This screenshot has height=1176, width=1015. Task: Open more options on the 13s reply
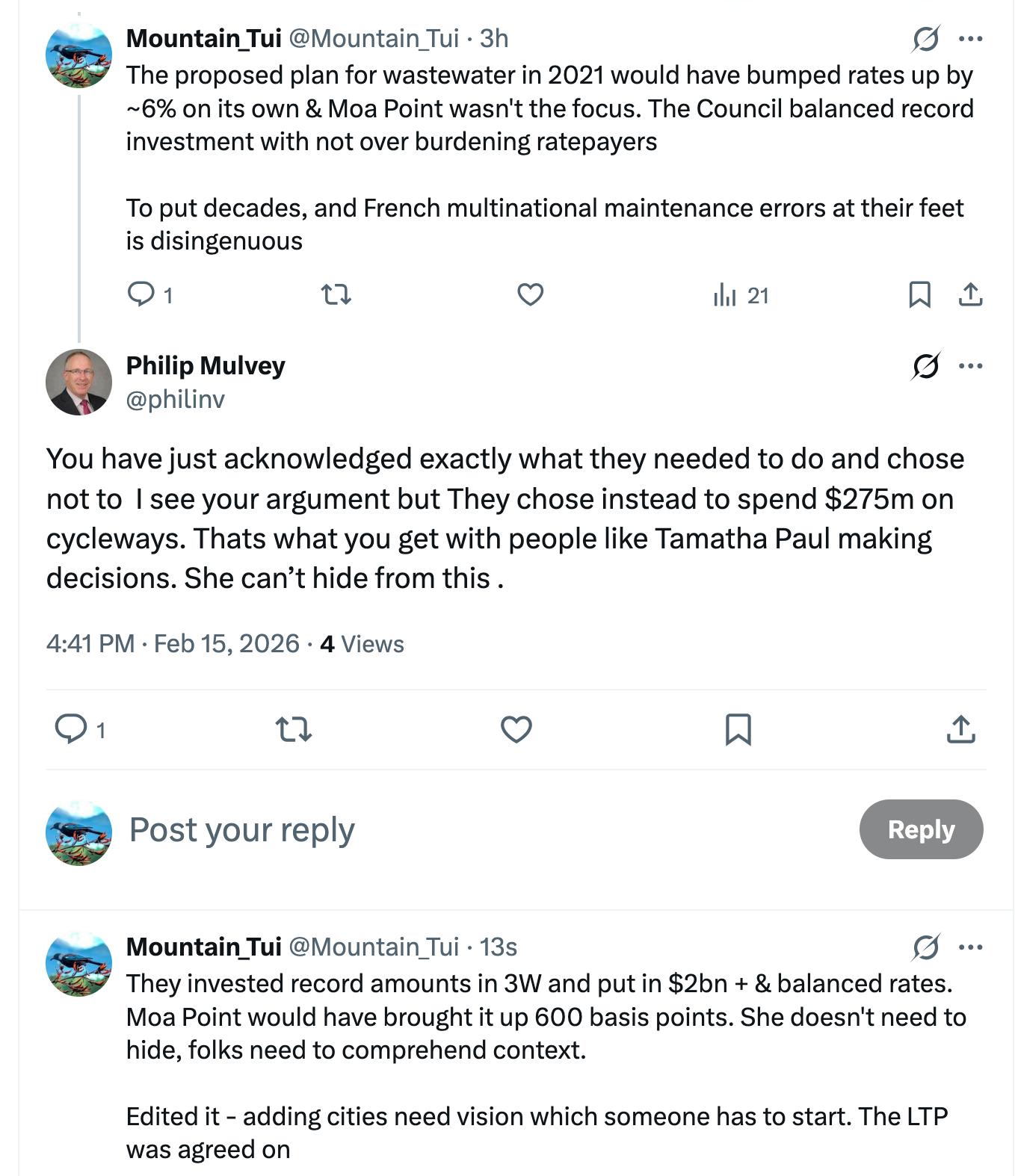970,947
